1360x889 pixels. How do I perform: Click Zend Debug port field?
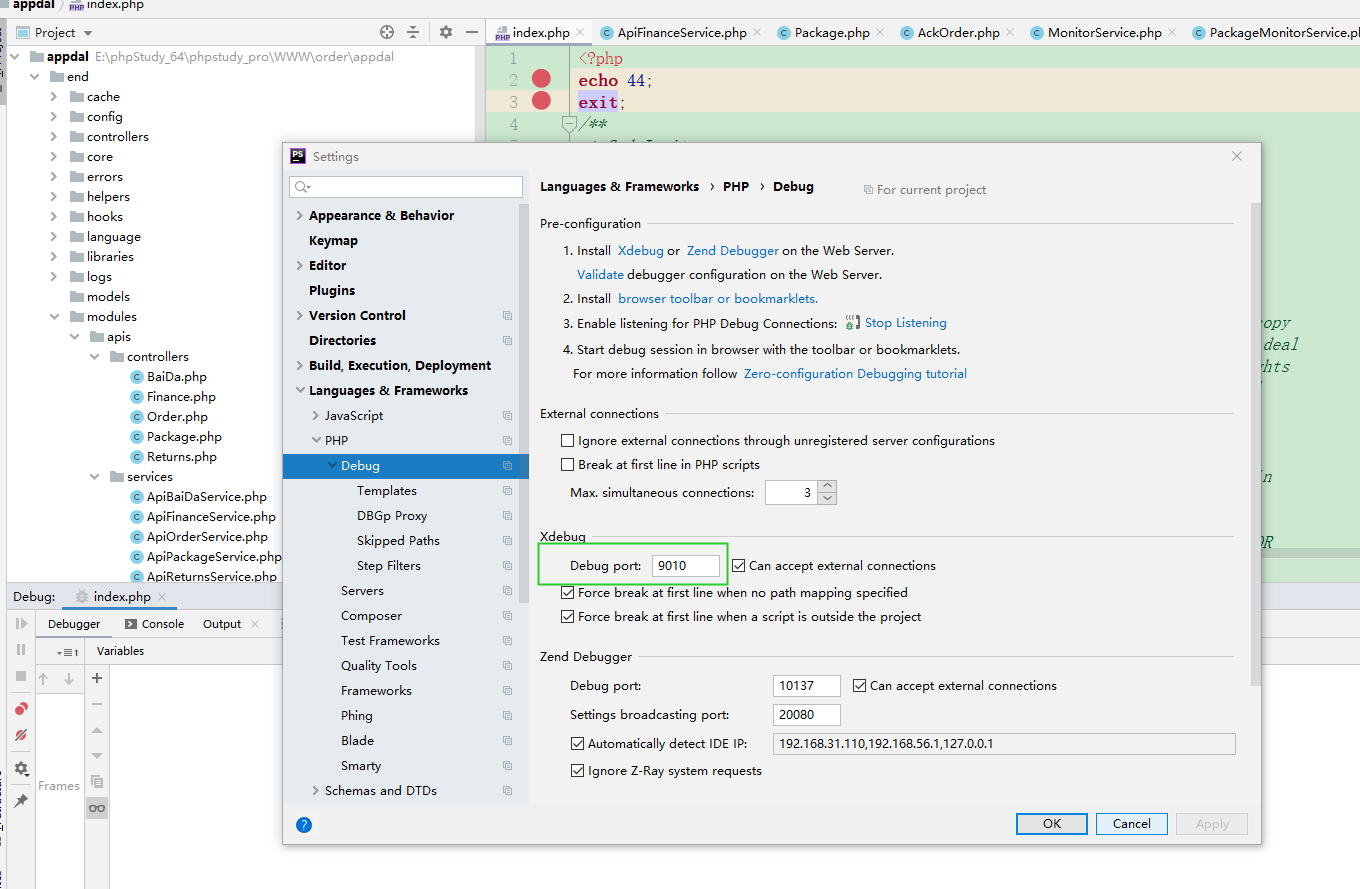807,686
